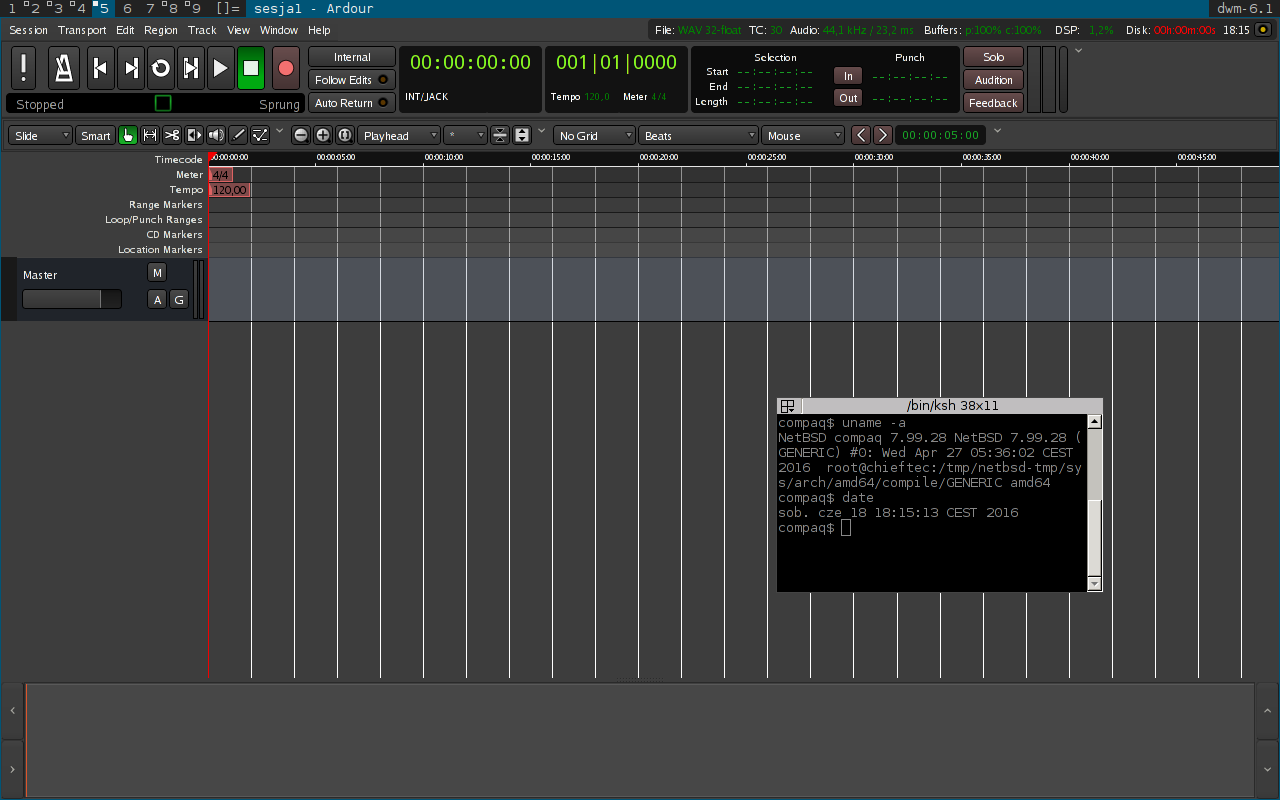Toggle Smart mode
The width and height of the screenshot is (1280, 800).
[96, 135]
